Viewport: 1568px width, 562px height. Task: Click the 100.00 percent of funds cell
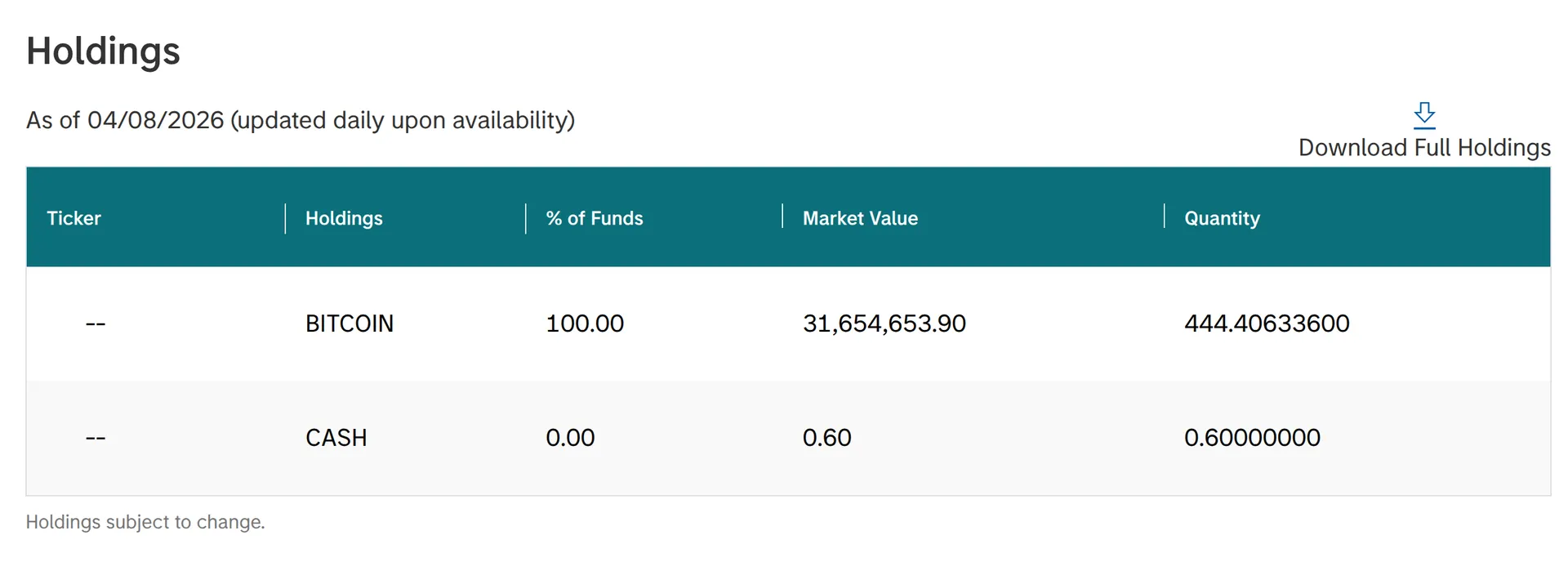point(584,323)
